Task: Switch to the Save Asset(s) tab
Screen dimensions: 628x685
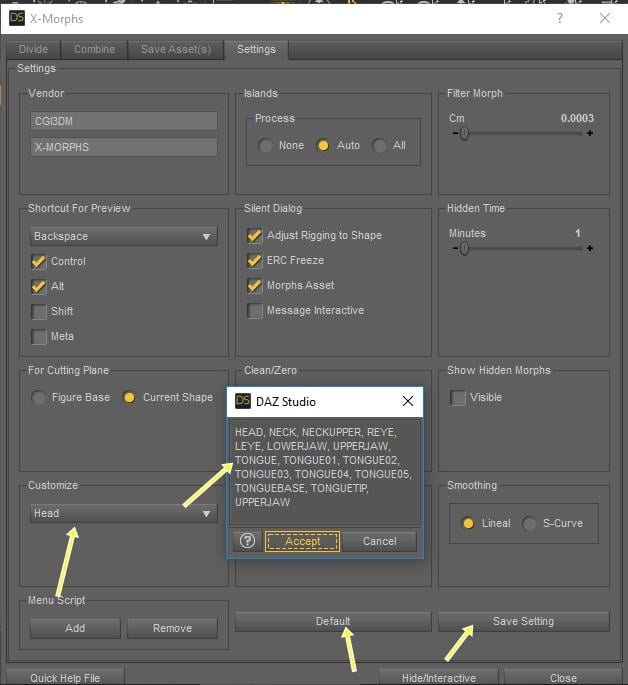Action: tap(176, 49)
